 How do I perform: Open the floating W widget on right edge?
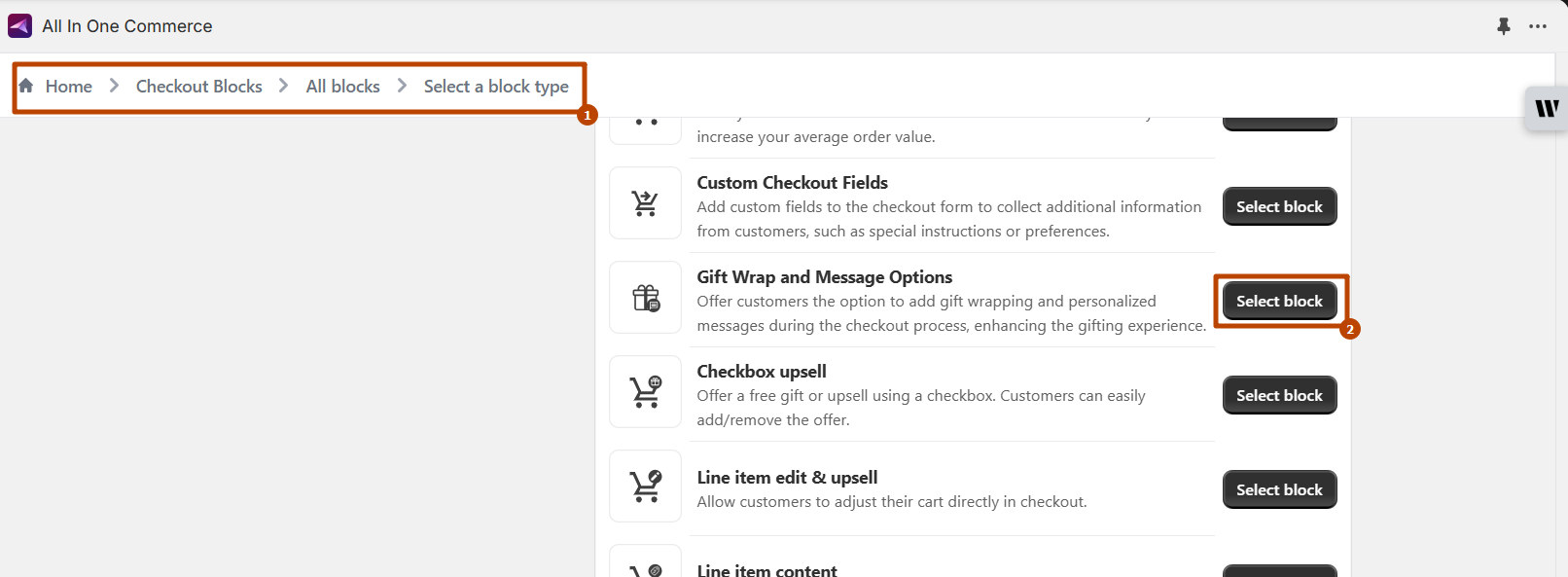pos(1546,108)
